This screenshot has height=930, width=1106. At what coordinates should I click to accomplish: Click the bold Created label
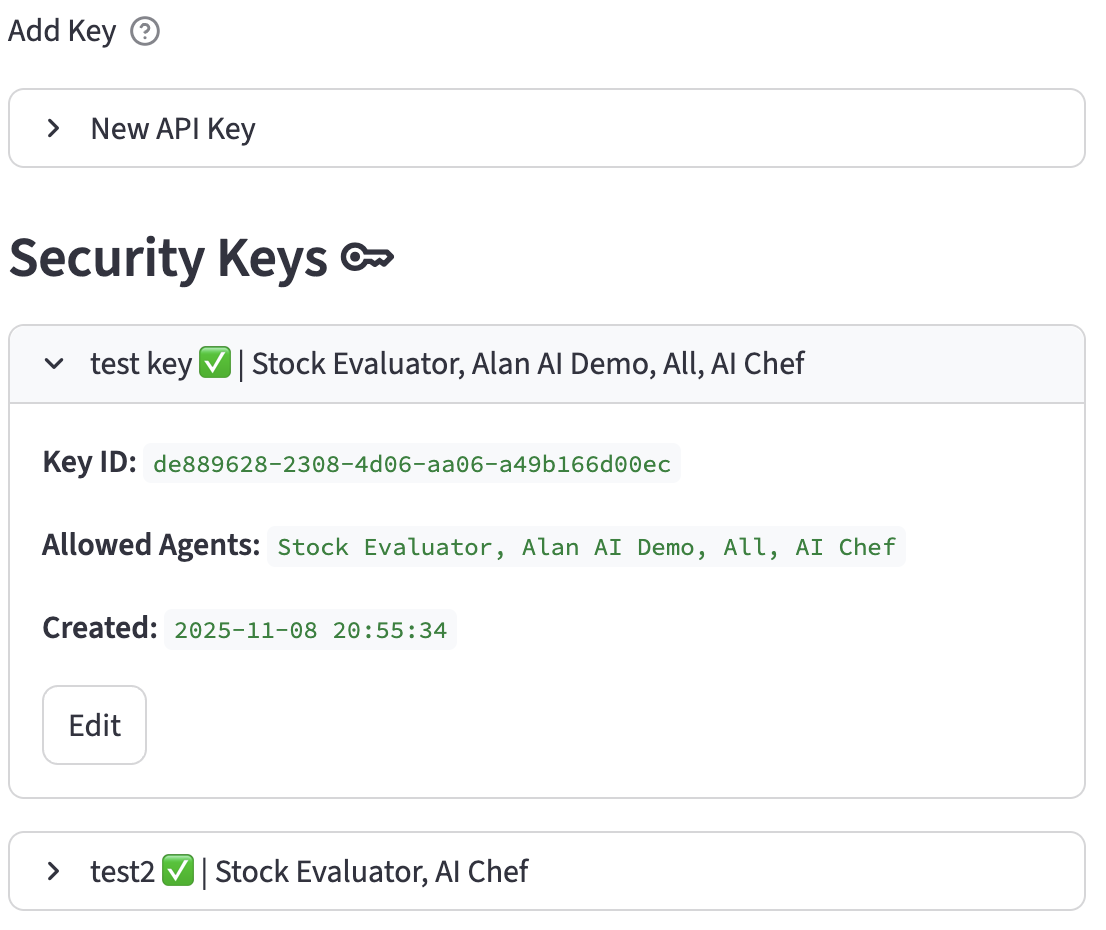pyautogui.click(x=100, y=629)
